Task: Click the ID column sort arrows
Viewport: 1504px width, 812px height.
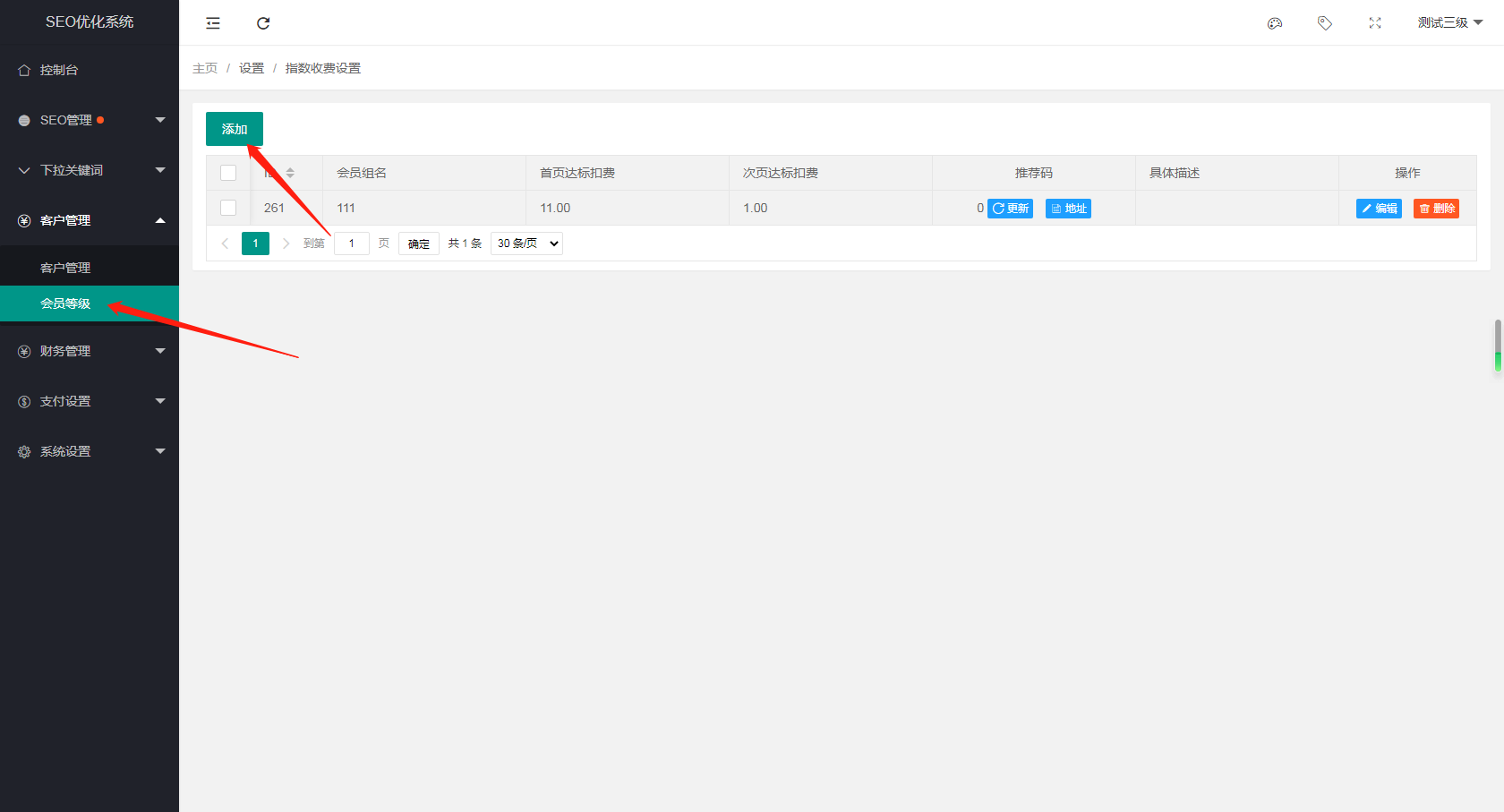Action: (290, 173)
